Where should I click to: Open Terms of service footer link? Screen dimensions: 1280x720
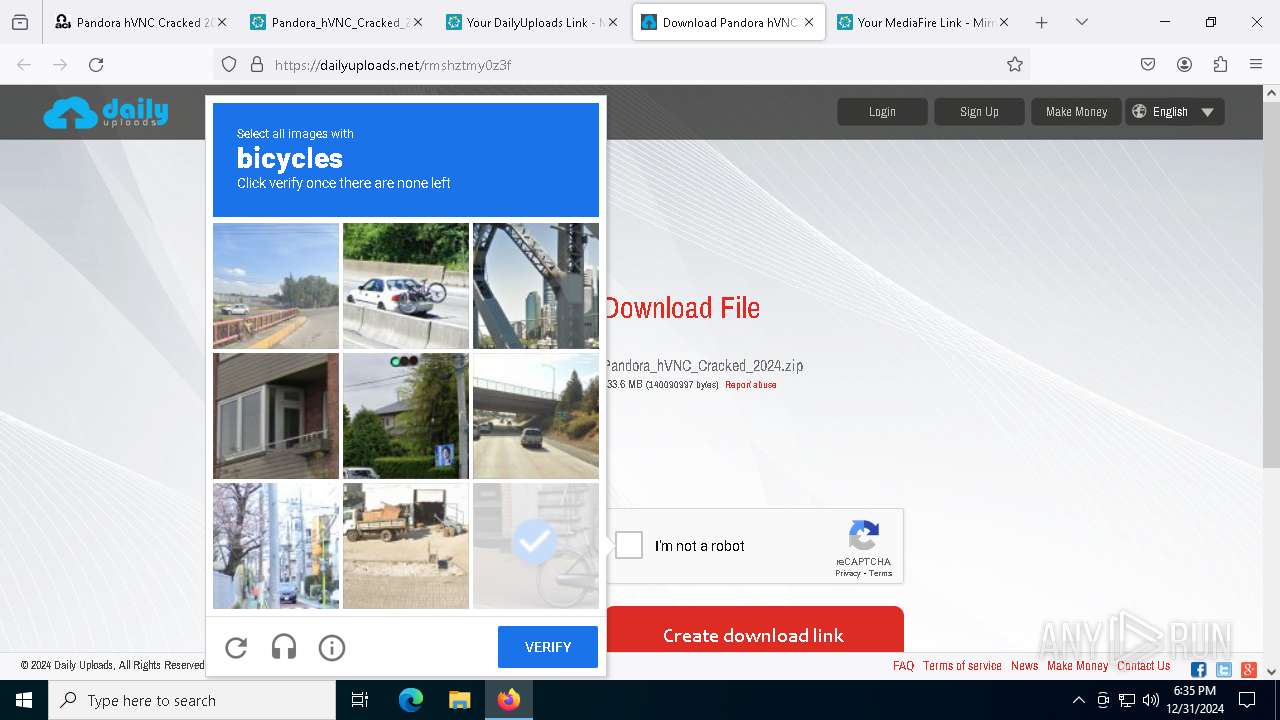pos(962,666)
